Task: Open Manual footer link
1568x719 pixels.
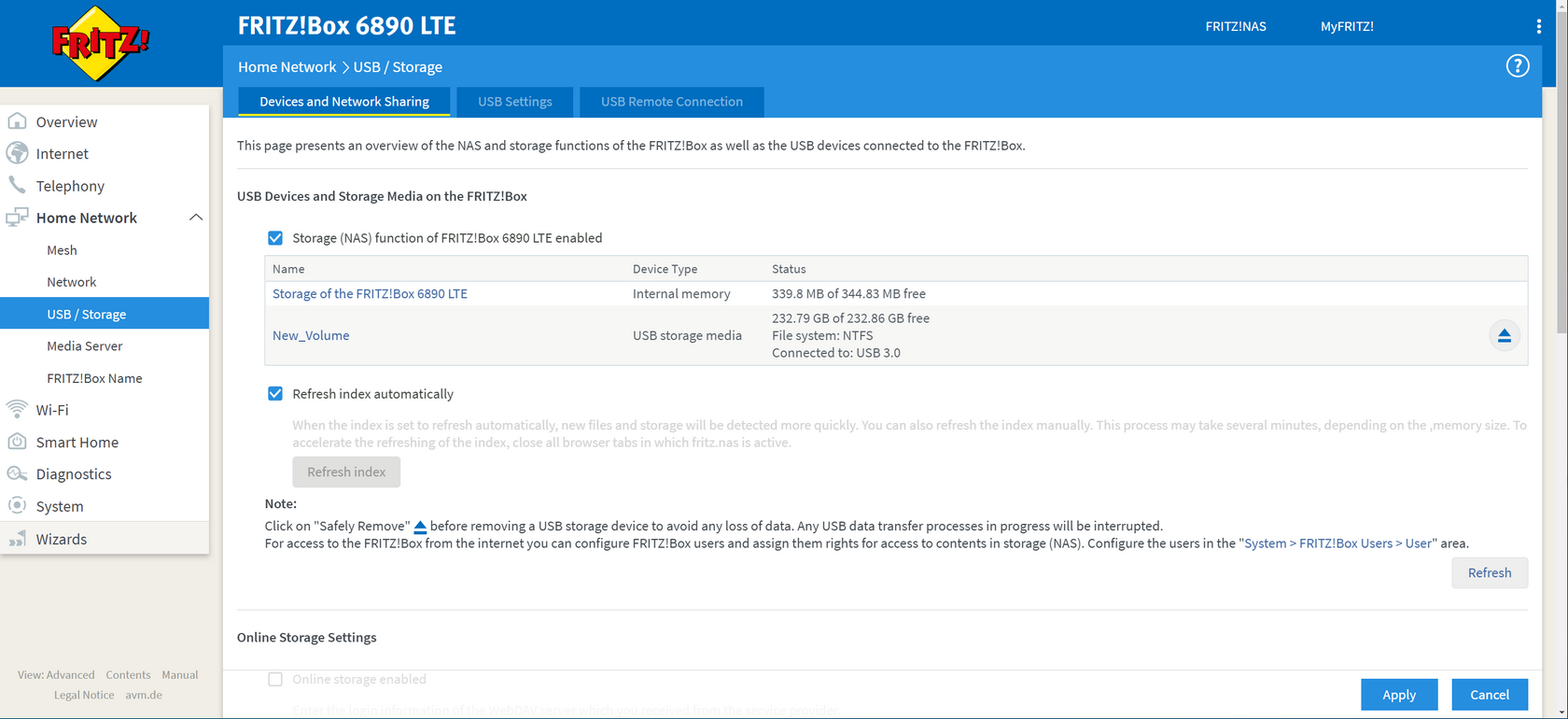Action: coord(179,675)
